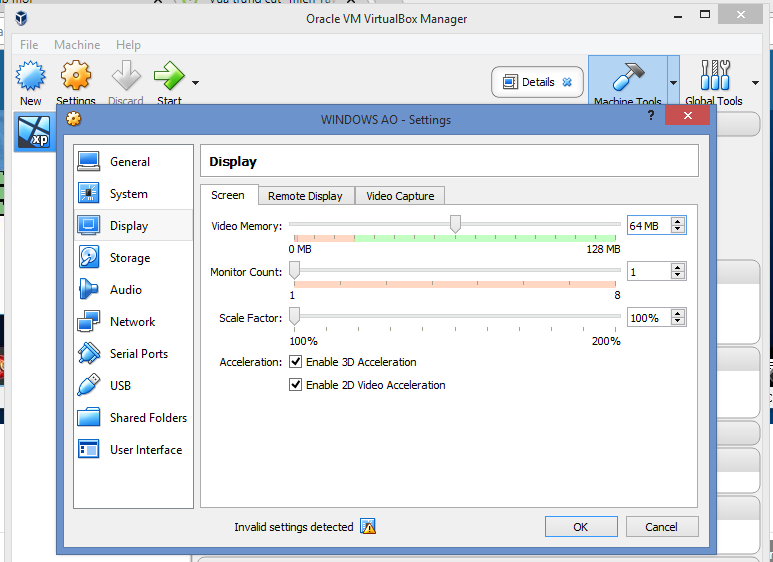Select the Windows XP virtual machine icon
773x562 pixels.
click(34, 132)
